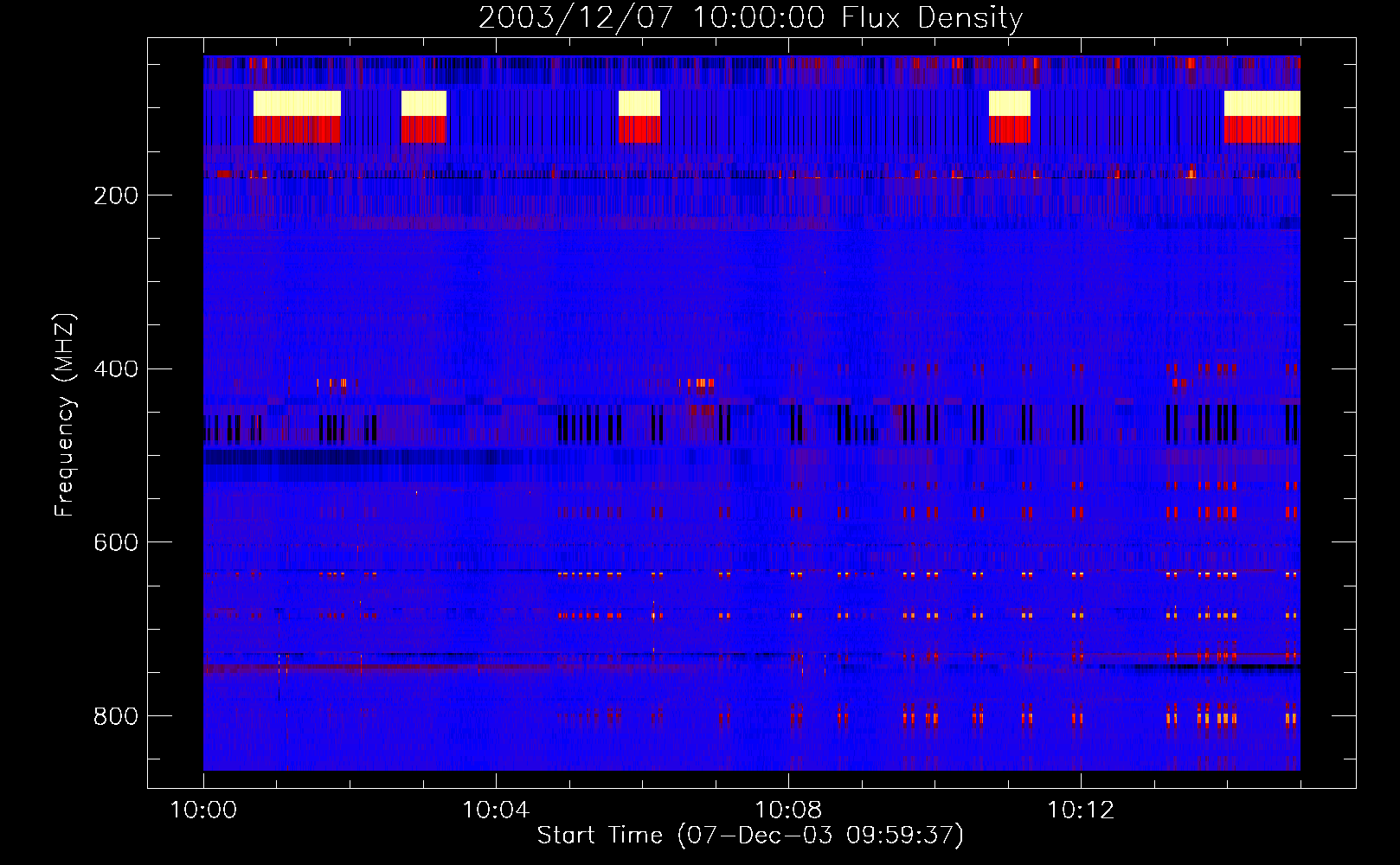This screenshot has width=1400, height=865.
Task: Click the '10:00' time tick label
Action: click(x=203, y=810)
